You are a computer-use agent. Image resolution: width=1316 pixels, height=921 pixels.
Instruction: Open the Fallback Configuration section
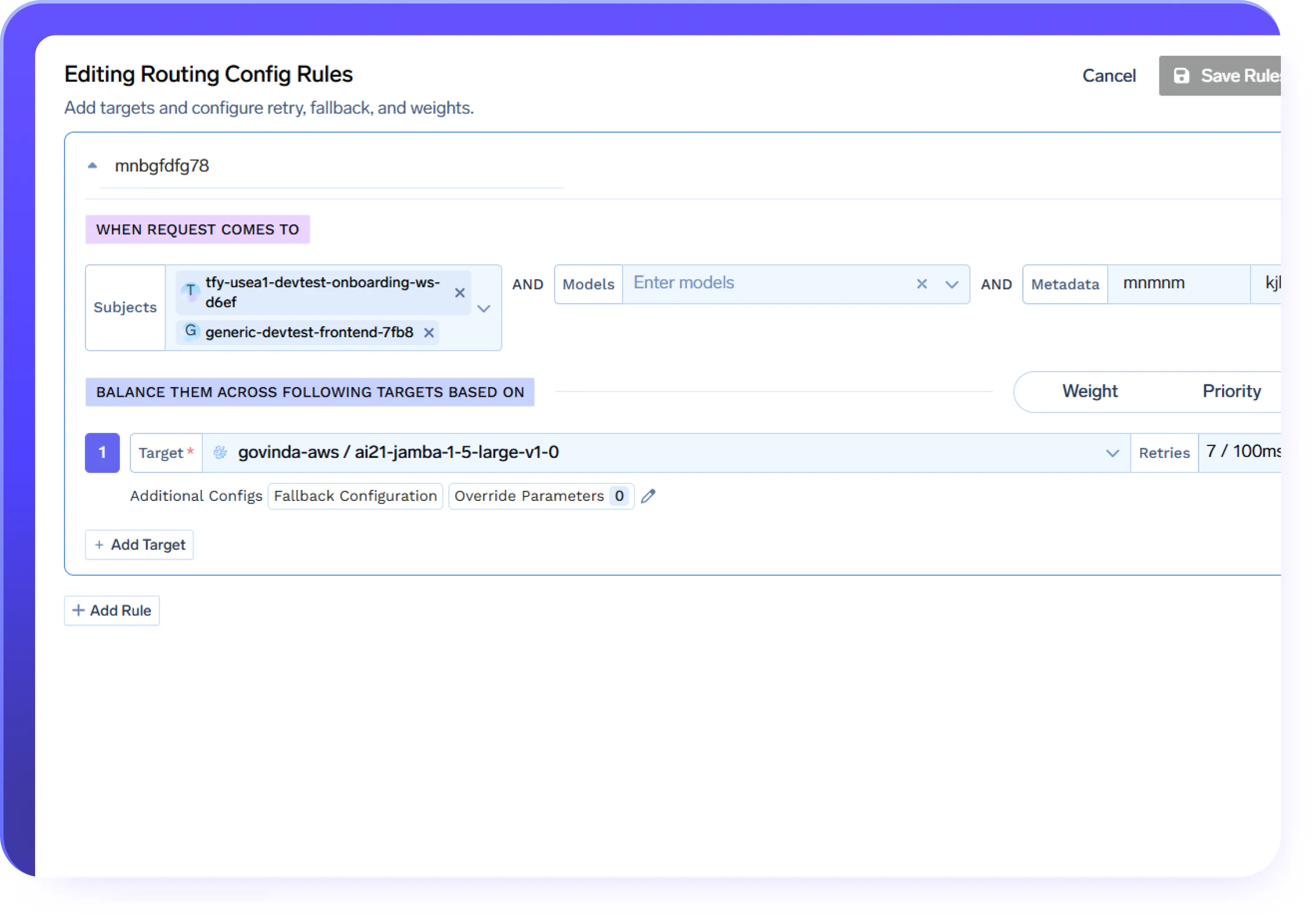(x=355, y=496)
